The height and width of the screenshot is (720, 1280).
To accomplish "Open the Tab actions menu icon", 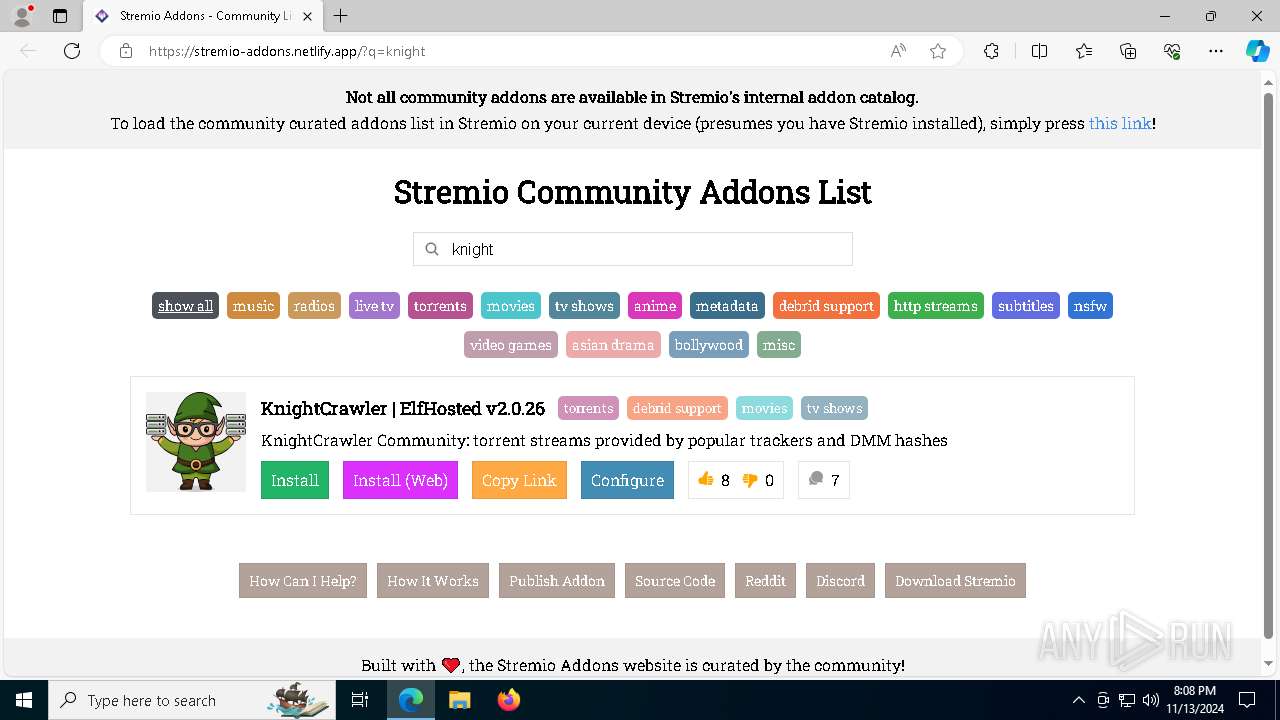I will (60, 16).
